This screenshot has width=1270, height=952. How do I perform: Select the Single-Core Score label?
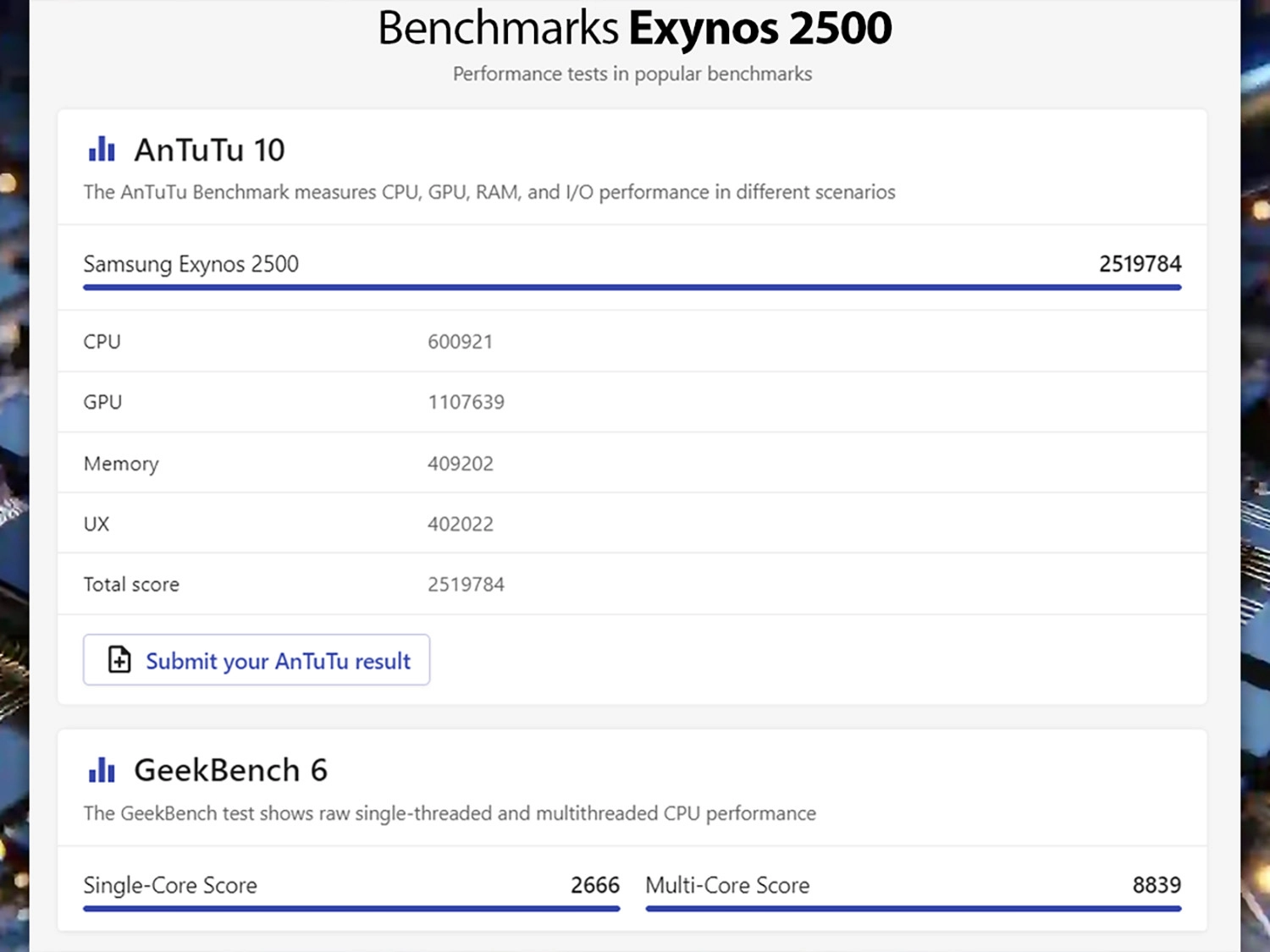[x=170, y=885]
